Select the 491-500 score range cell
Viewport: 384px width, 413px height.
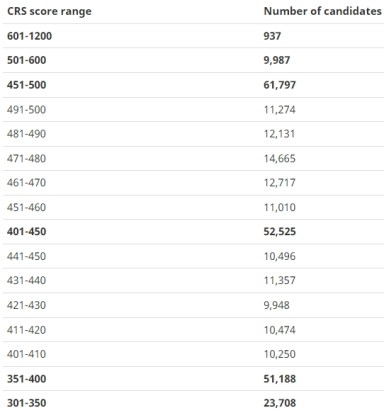[x=26, y=110]
